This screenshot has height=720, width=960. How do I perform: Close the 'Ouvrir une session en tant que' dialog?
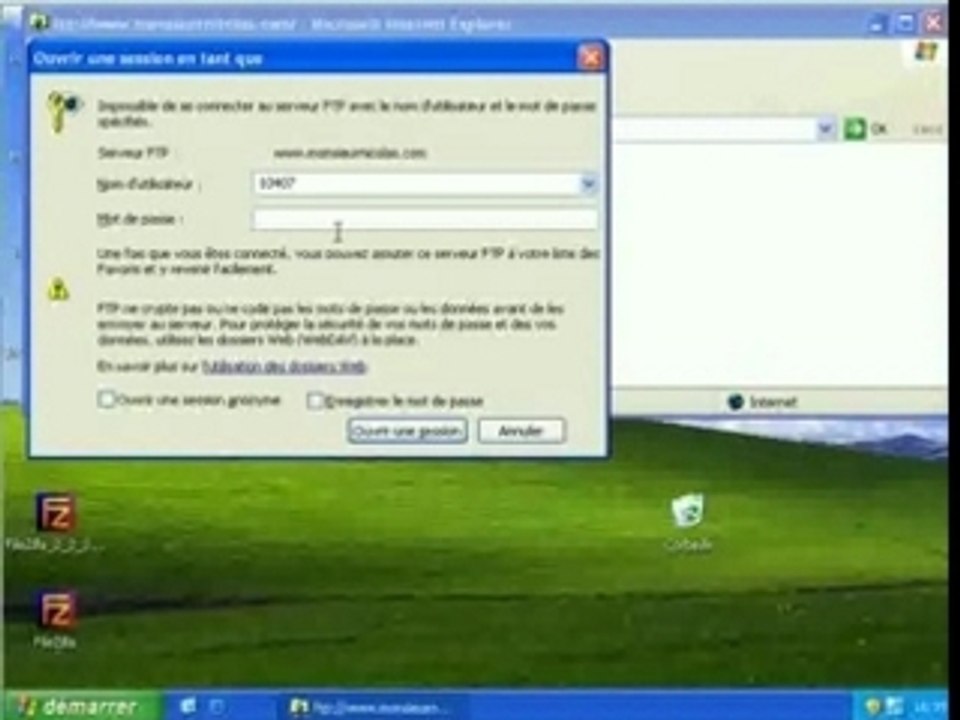[591, 58]
